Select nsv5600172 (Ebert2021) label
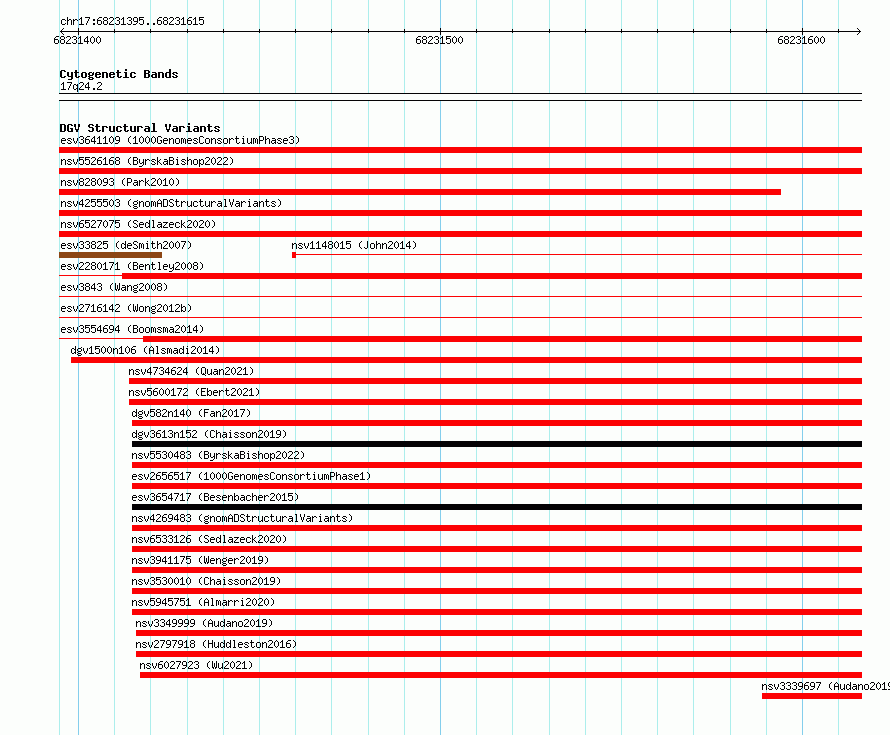Viewport: 890px width, 735px height. [194, 392]
